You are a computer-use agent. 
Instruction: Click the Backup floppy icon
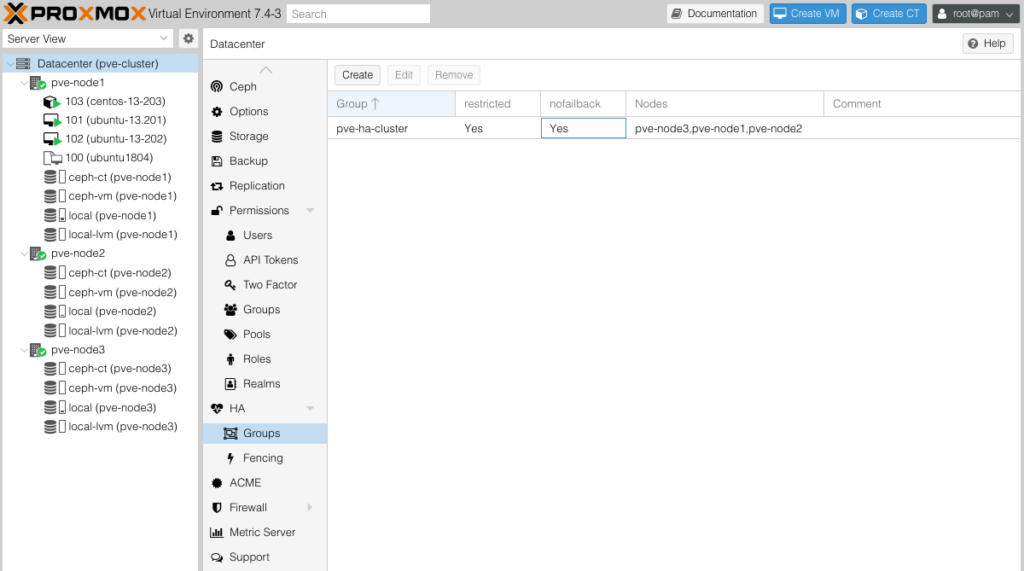[x=217, y=161]
